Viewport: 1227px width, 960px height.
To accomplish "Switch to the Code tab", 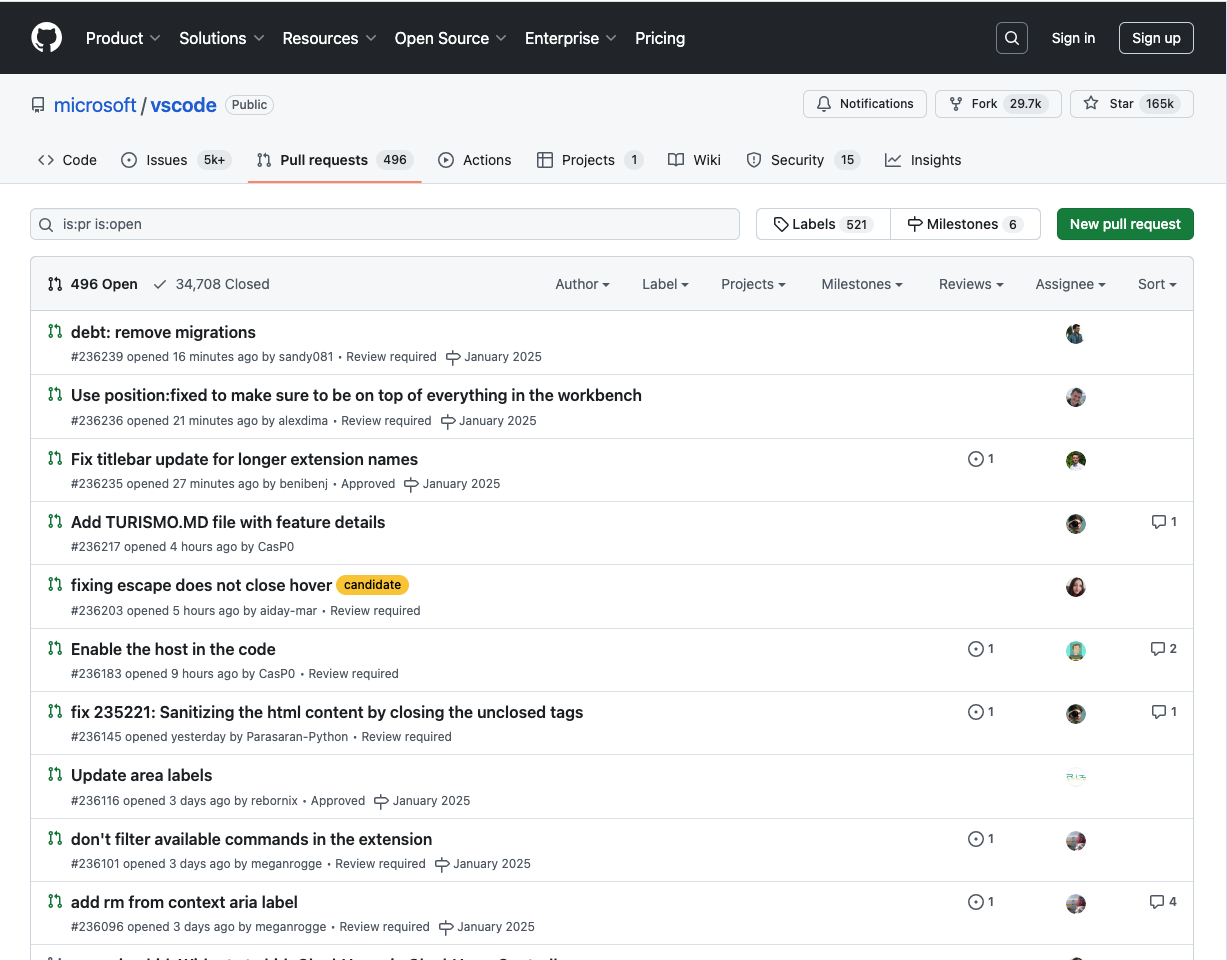I will click(67, 160).
